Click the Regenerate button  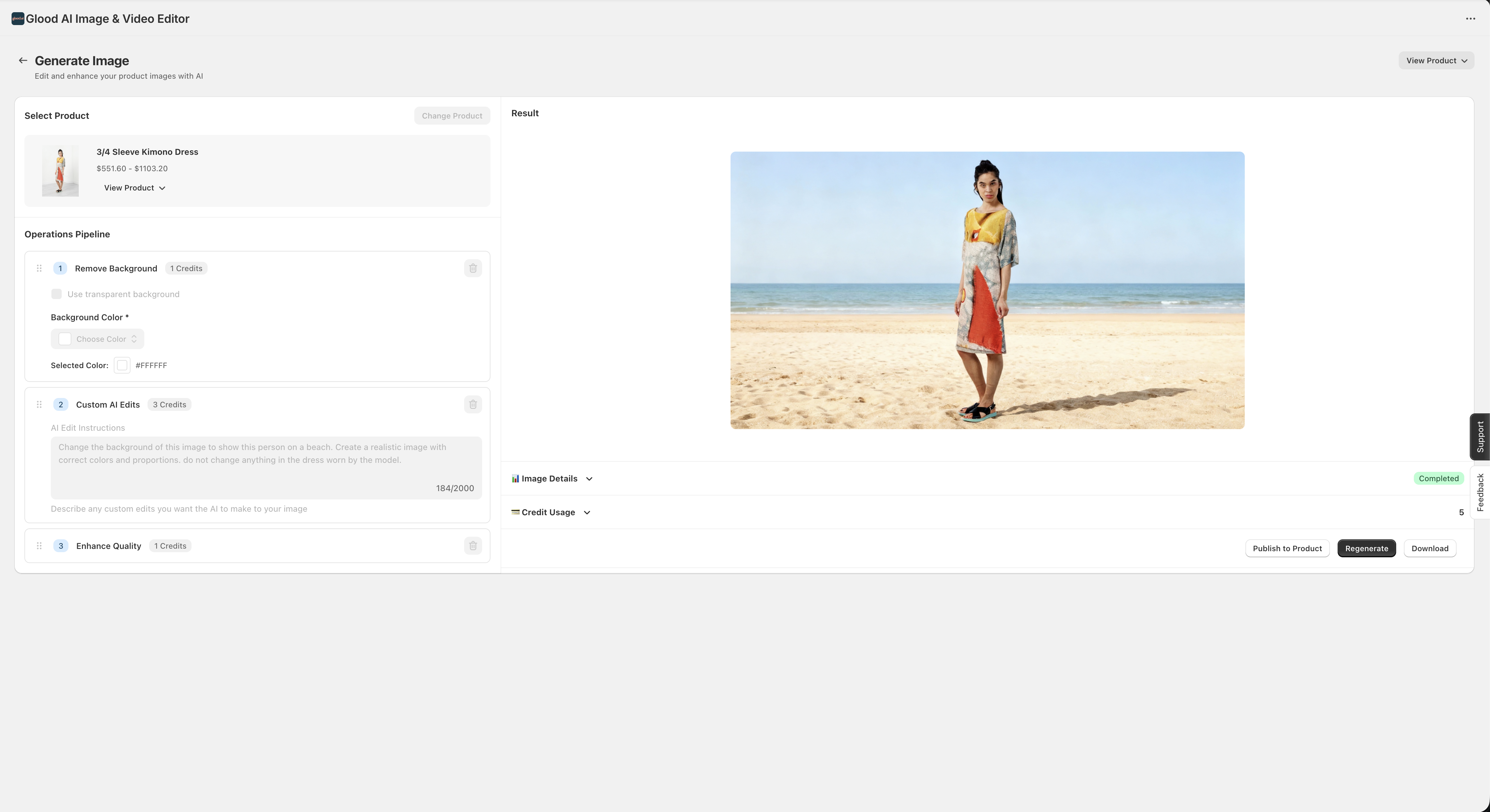(x=1366, y=548)
